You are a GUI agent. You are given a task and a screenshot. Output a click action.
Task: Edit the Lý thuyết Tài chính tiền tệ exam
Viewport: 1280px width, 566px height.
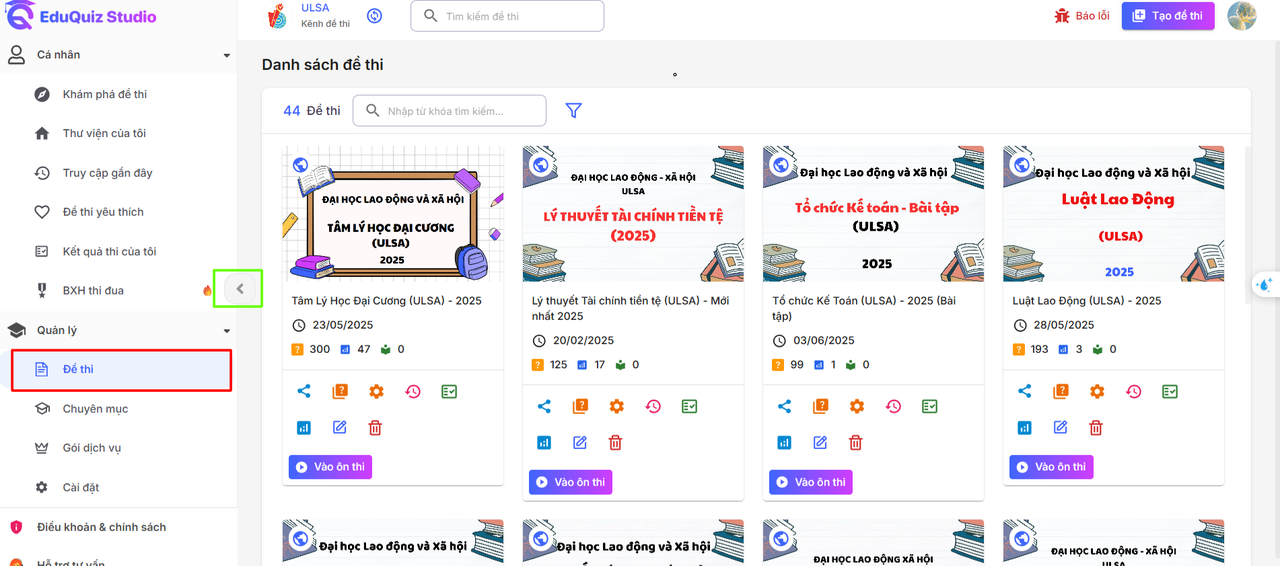coord(580,442)
